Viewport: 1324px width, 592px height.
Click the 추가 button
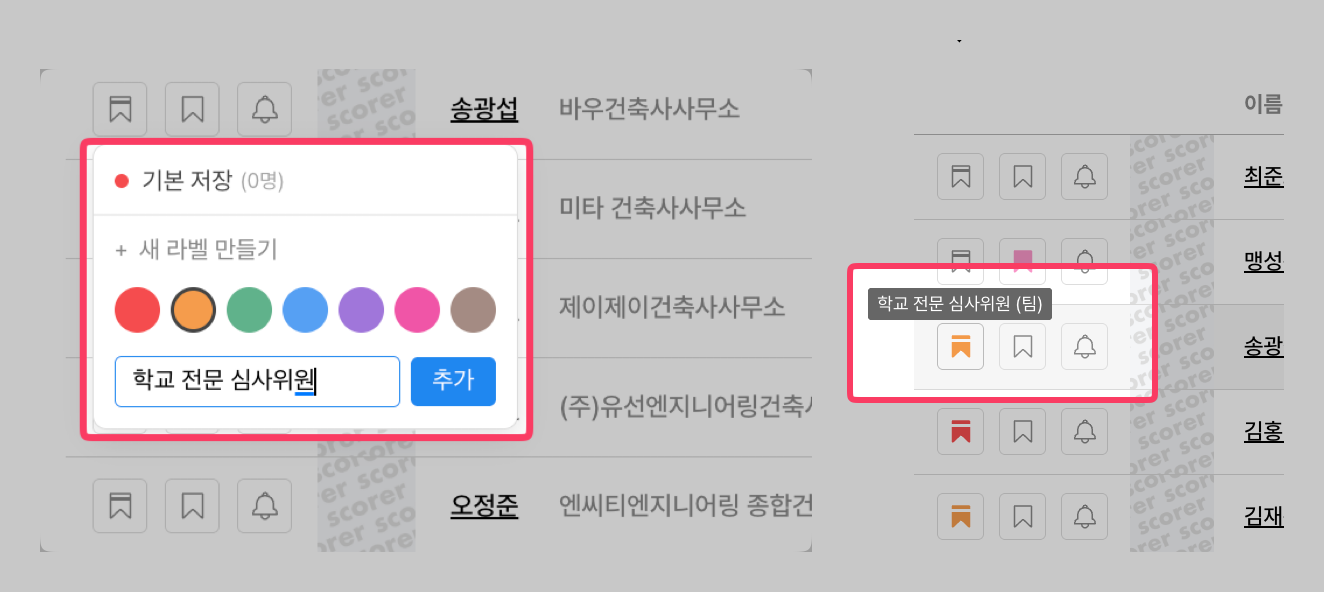click(453, 381)
